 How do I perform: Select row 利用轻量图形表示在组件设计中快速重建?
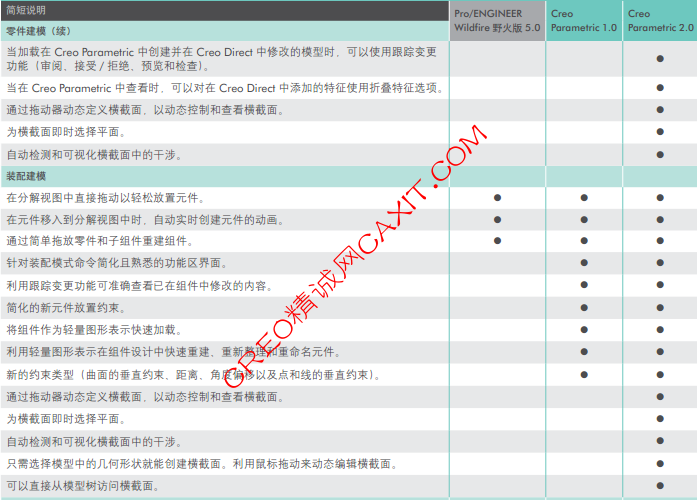coord(349,352)
